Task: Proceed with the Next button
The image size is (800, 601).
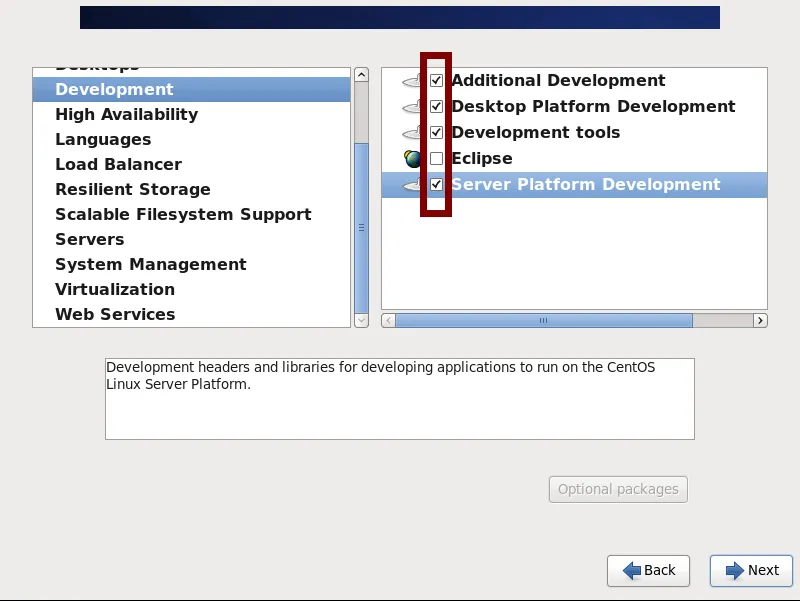Action: 751,570
